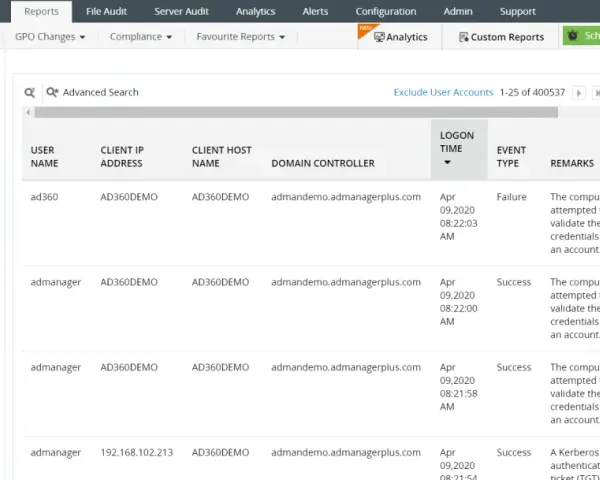Select the Configuration tab

tap(386, 11)
